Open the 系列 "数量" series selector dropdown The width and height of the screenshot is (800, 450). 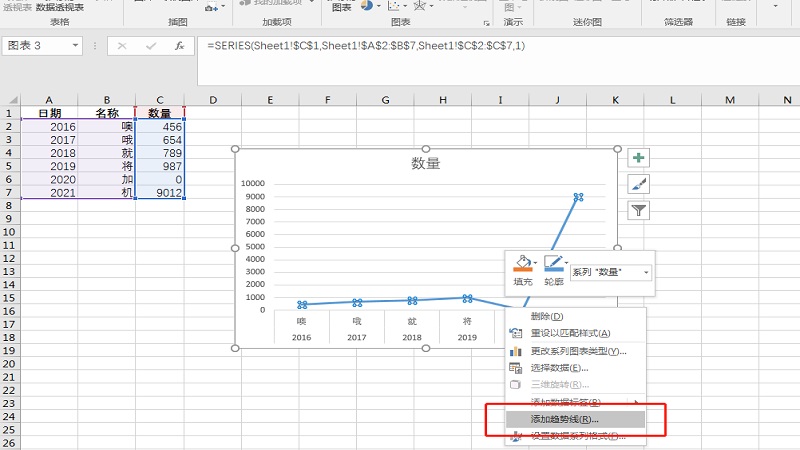coord(646,272)
